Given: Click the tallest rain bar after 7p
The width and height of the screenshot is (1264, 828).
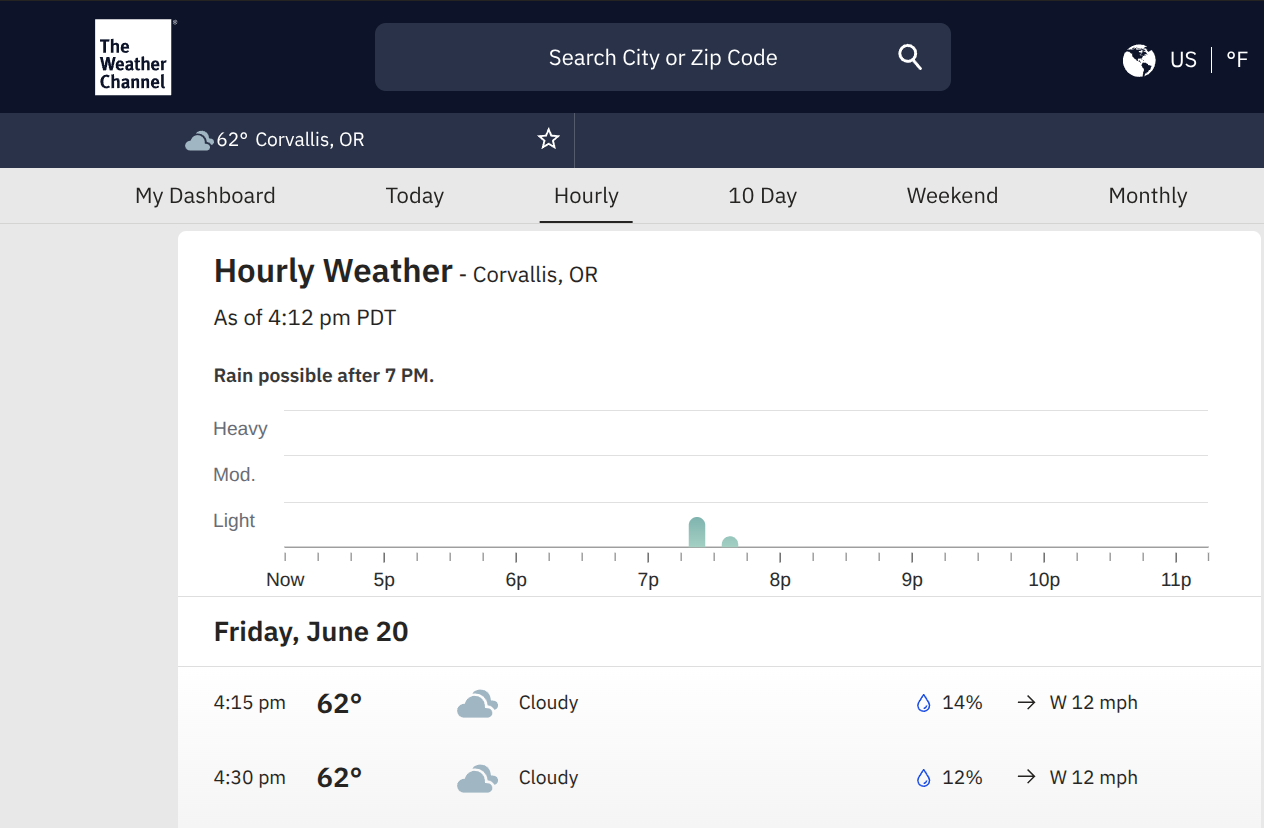Looking at the screenshot, I should coord(697,533).
